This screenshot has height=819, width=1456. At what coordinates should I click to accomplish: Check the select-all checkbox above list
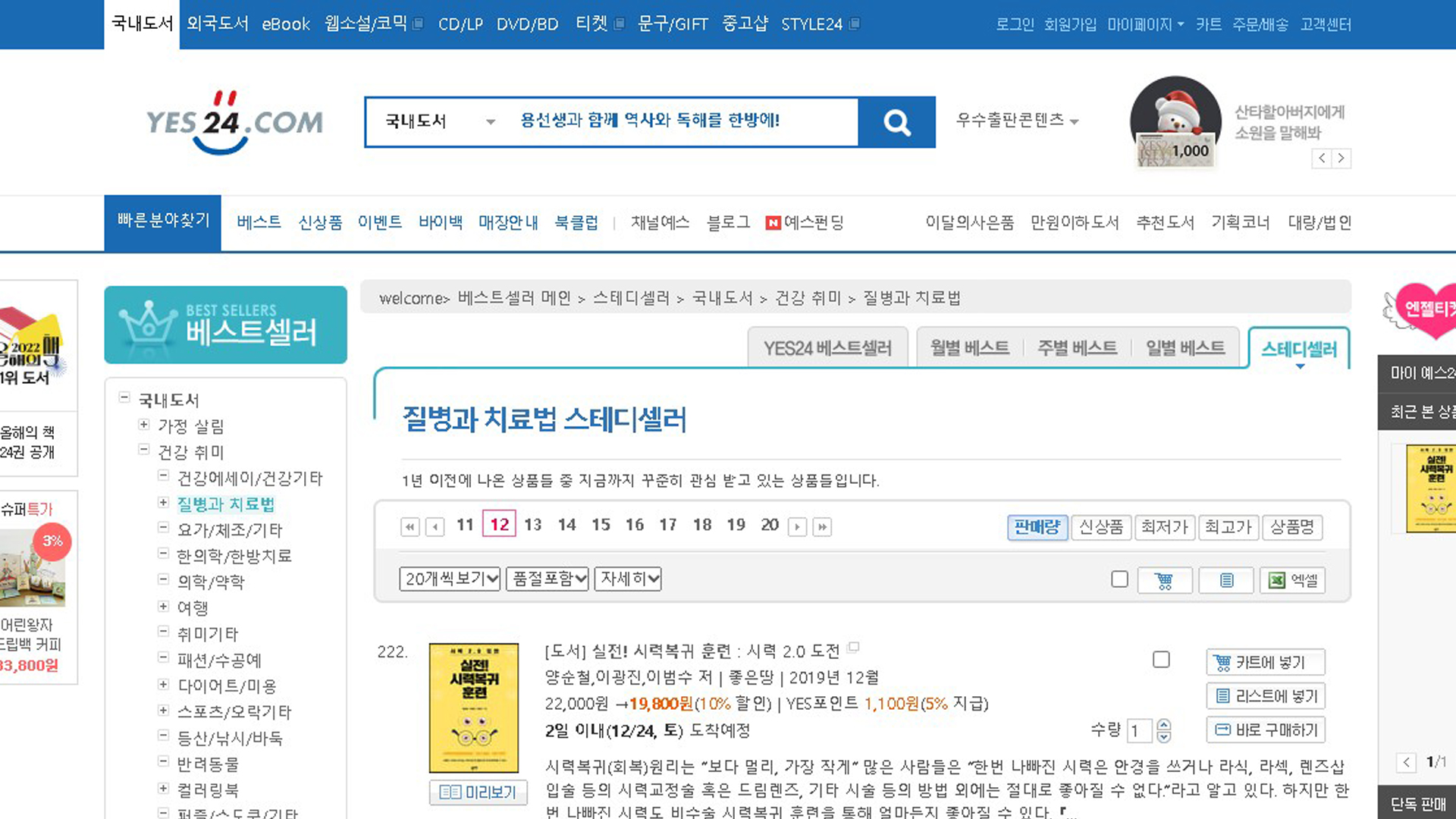coord(1119,579)
